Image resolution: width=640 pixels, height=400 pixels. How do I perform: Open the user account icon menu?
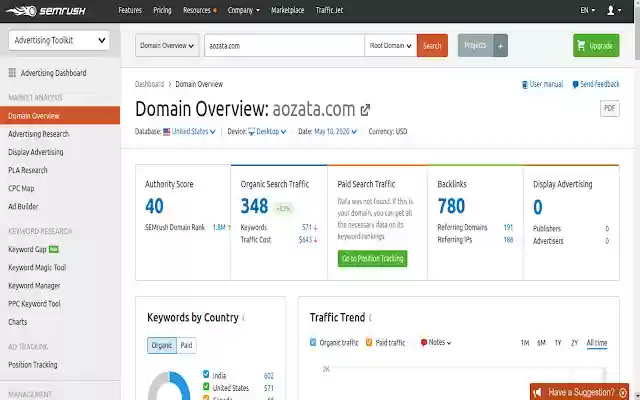[612, 10]
